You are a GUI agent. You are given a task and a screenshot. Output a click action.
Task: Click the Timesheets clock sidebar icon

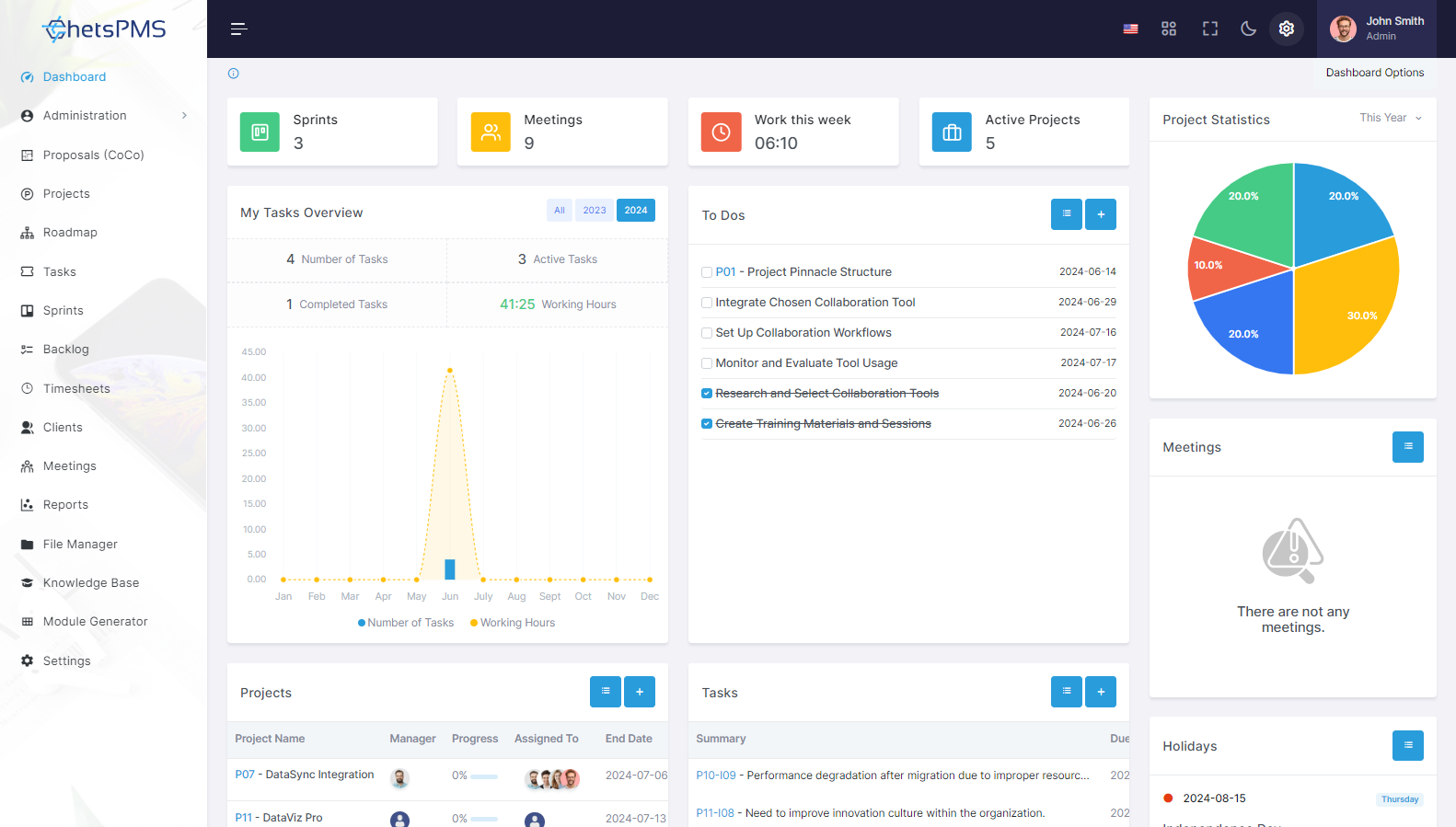pos(27,388)
